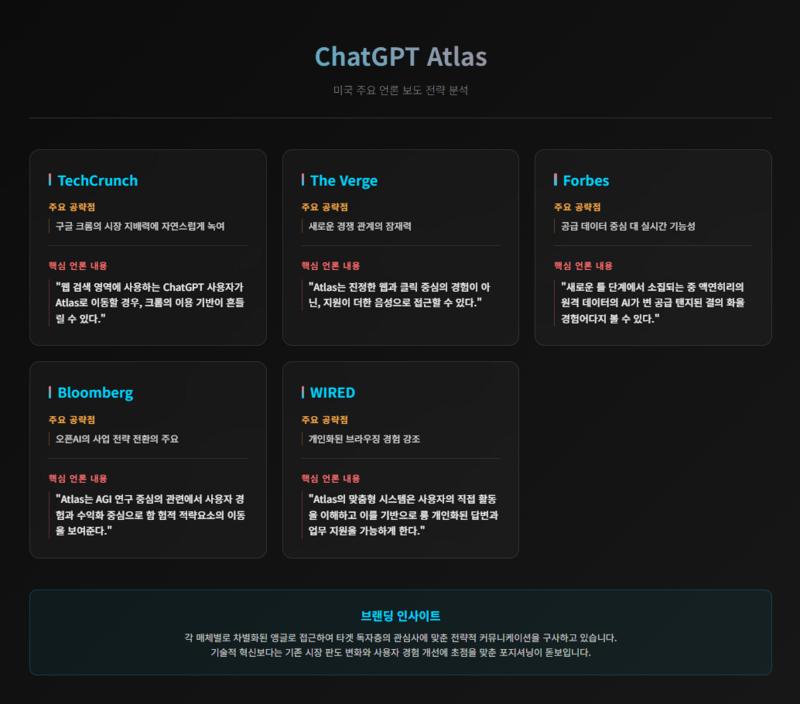Click the 핵심 언론 내용 label in Forbes card

pos(583,266)
